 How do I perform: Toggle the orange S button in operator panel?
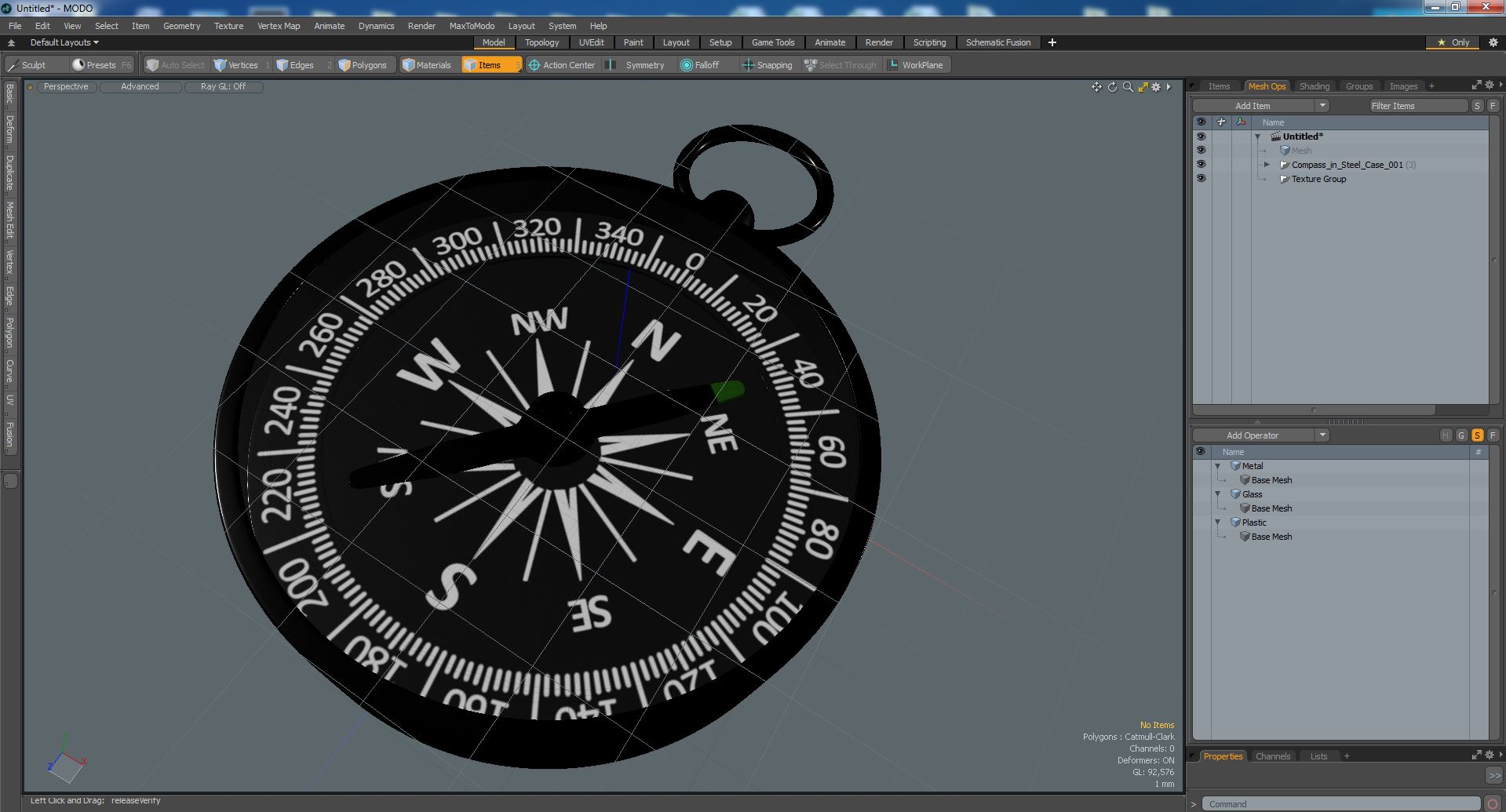[x=1477, y=435]
